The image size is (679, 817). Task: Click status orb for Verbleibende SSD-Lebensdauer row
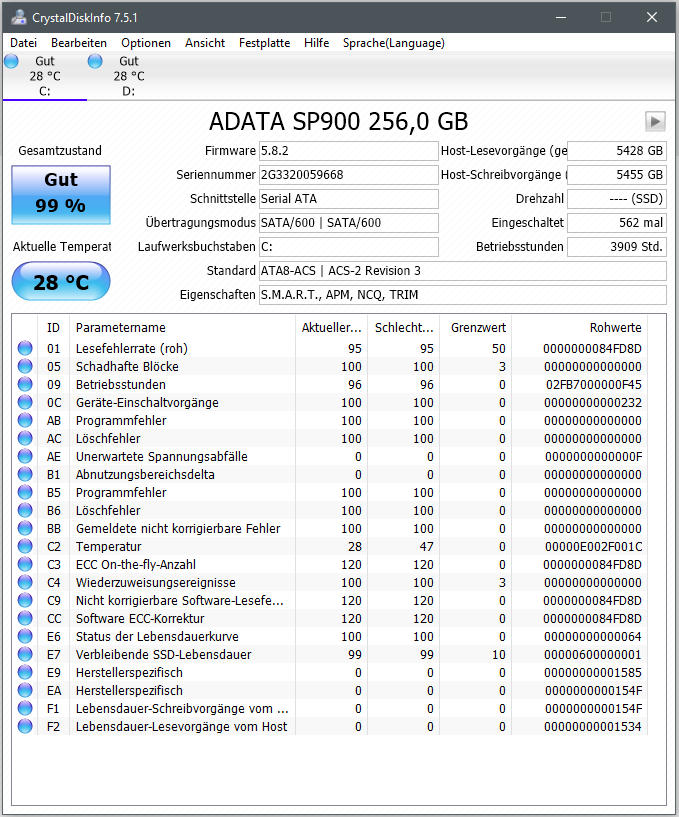25,654
